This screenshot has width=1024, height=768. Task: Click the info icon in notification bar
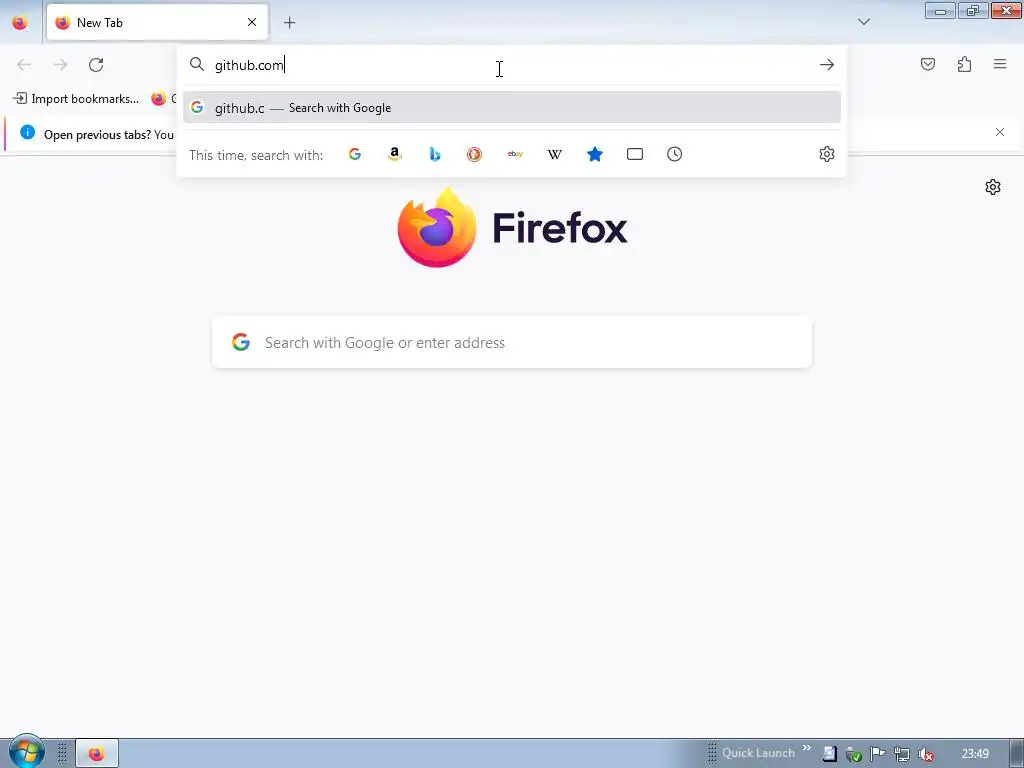pos(27,133)
